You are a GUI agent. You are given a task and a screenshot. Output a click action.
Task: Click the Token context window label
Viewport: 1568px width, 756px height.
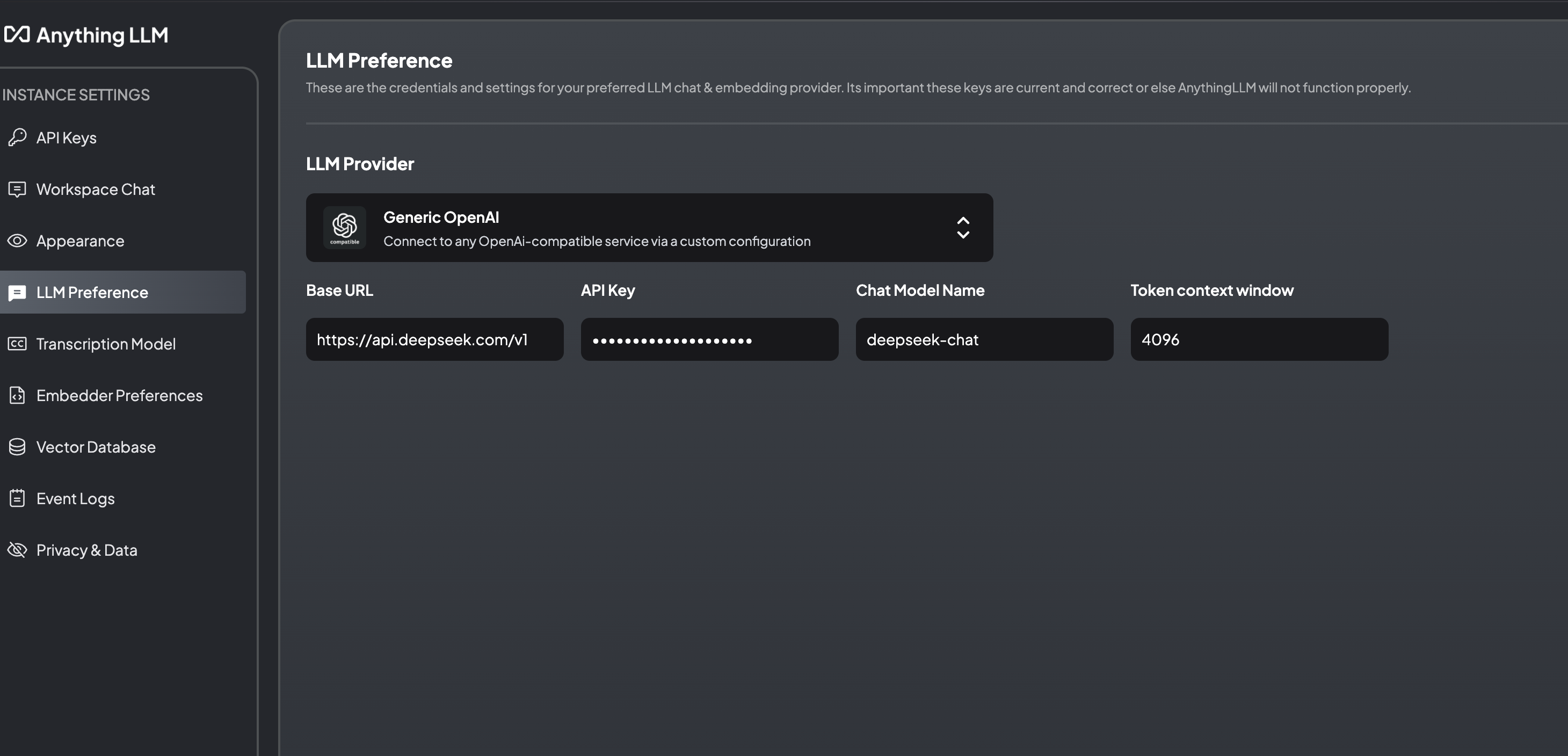pyautogui.click(x=1213, y=290)
